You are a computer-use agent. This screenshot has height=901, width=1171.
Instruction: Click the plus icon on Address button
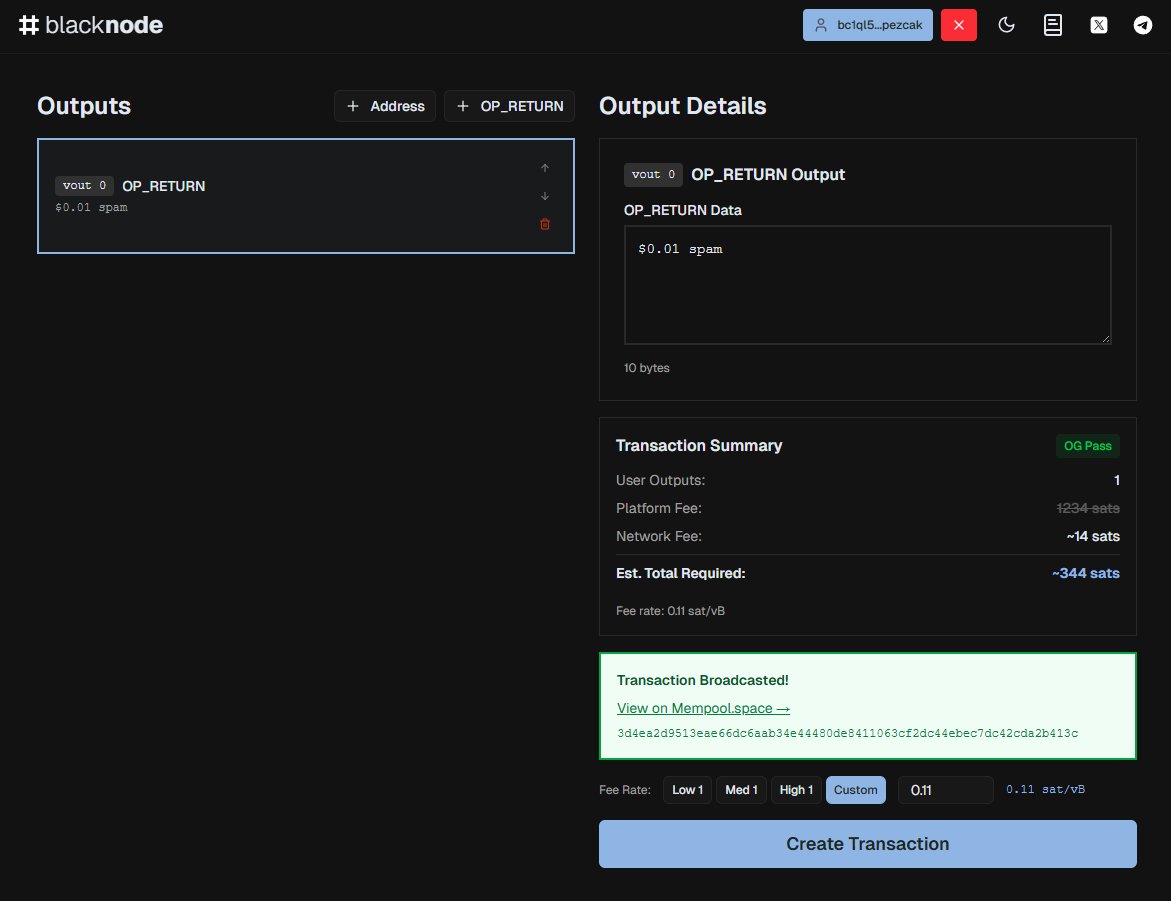pos(352,106)
